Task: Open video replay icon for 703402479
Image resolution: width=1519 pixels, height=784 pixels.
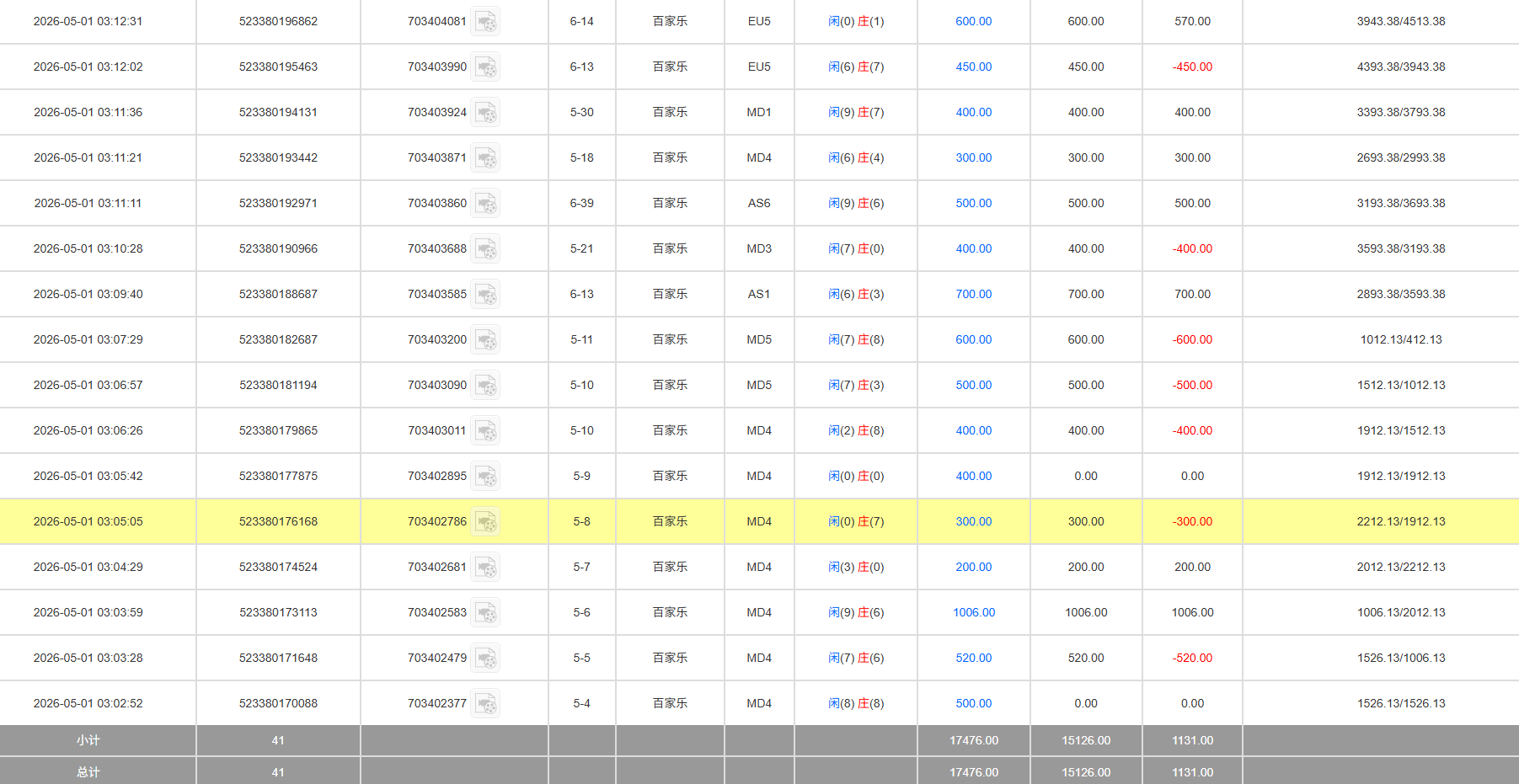Action: (x=485, y=658)
